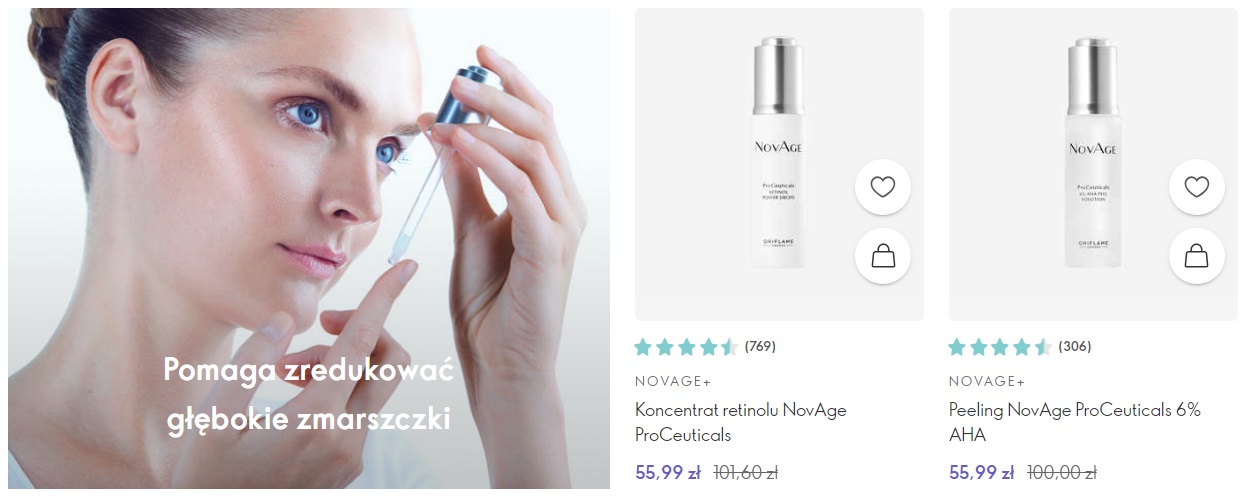Select NOVAGE+ brand label above Peeling NovAge
The height and width of the screenshot is (500, 1250).
(987, 381)
